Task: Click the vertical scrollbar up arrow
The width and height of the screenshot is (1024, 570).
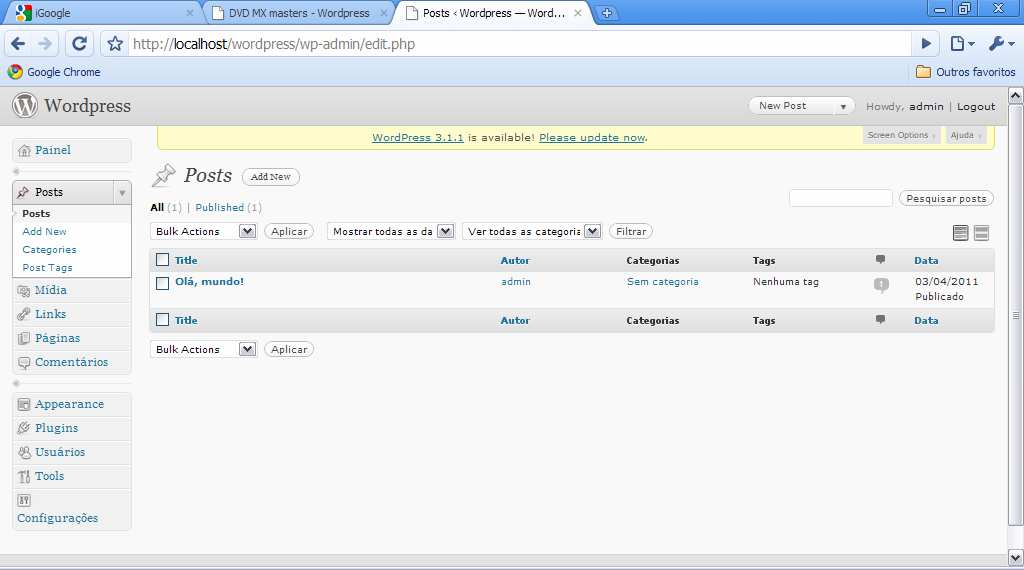Action: (1016, 96)
